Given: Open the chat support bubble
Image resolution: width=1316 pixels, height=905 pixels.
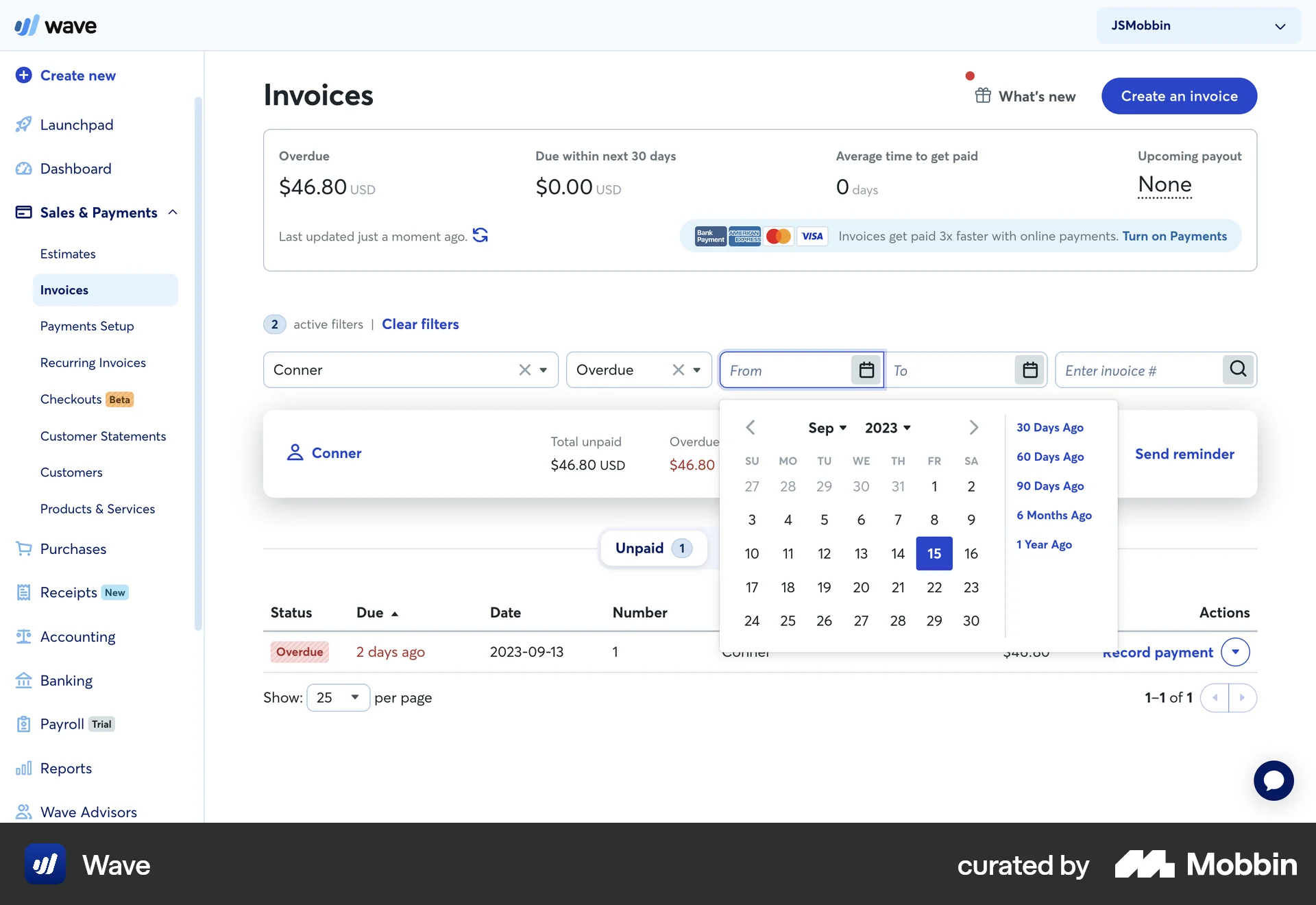Looking at the screenshot, I should (x=1273, y=780).
